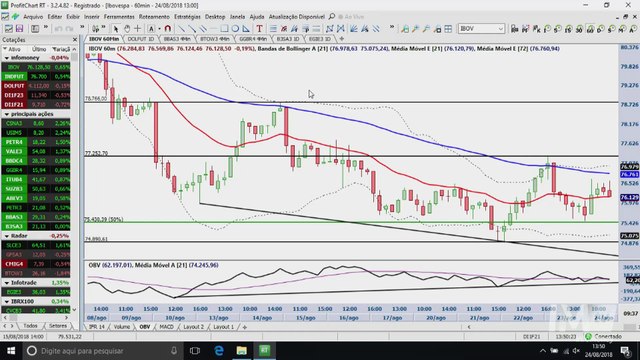Sort quotes by Último column header
The image size is (640, 360).
[x=39, y=49]
